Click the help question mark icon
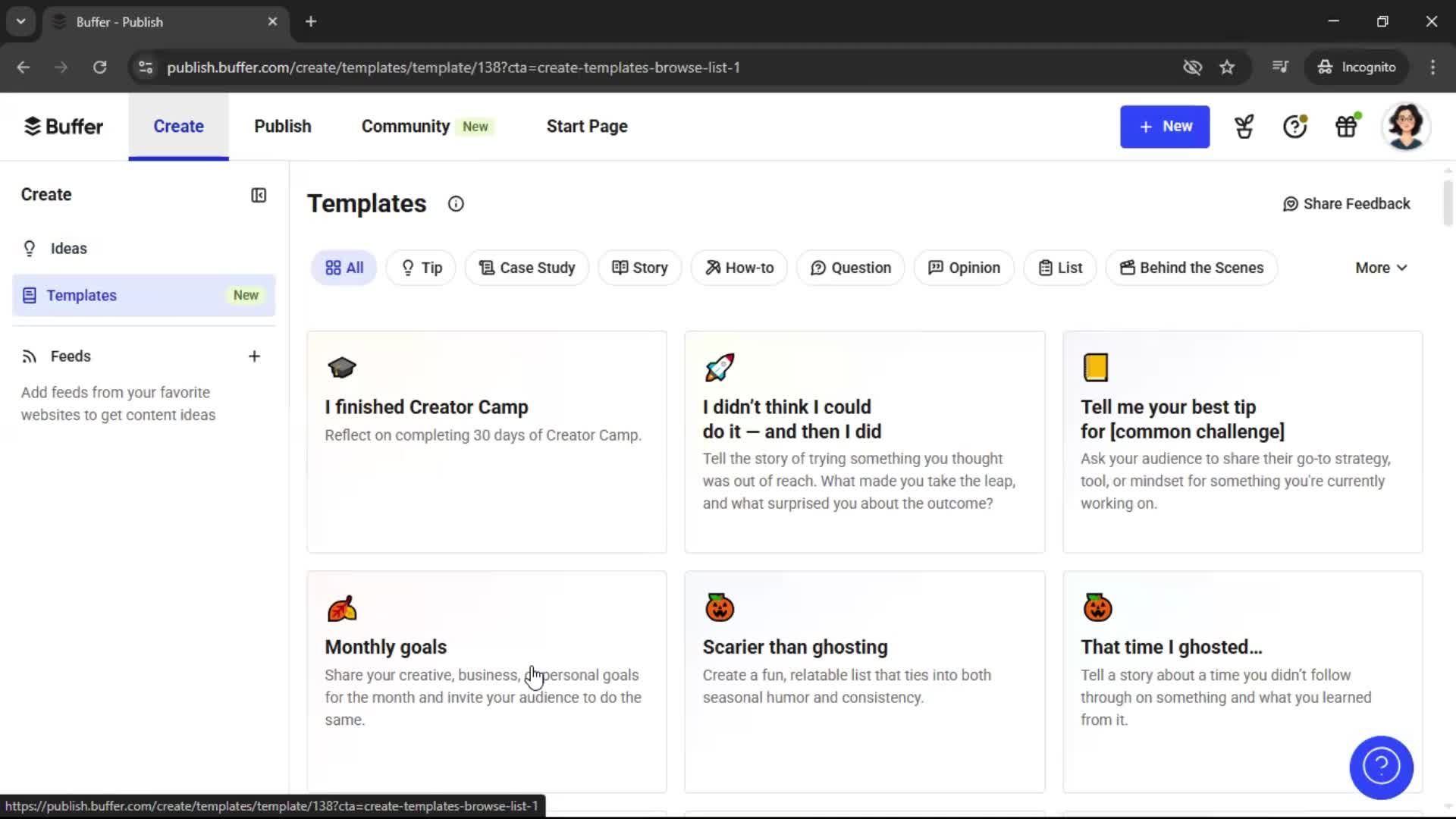Viewport: 1456px width, 819px height. point(1294,126)
